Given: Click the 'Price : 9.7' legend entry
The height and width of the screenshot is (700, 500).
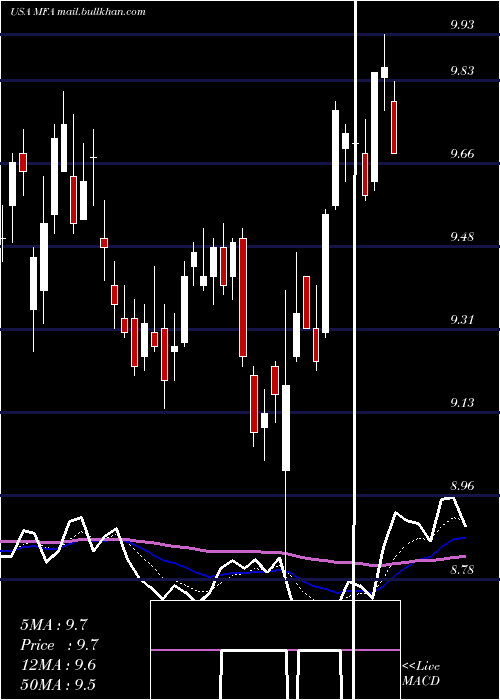Looking at the screenshot, I should (x=59, y=645).
